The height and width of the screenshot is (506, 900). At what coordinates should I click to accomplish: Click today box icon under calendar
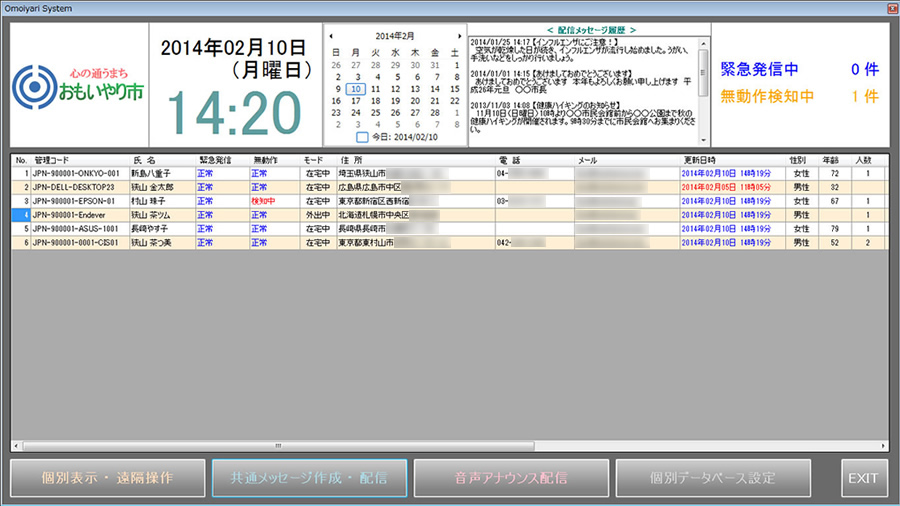point(363,137)
